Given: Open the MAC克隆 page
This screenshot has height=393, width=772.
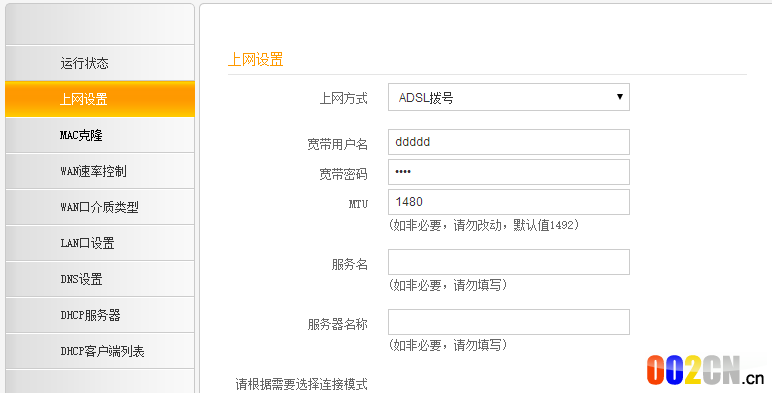Looking at the screenshot, I should pos(100,135).
